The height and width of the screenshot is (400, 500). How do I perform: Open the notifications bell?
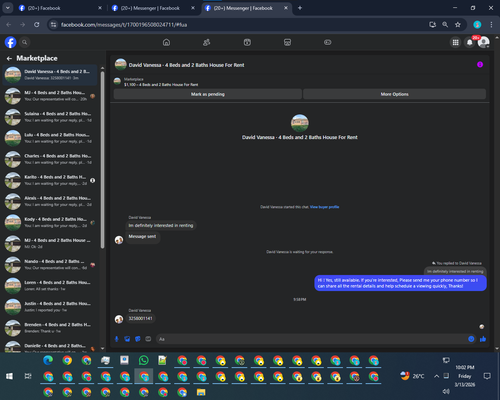click(470, 42)
